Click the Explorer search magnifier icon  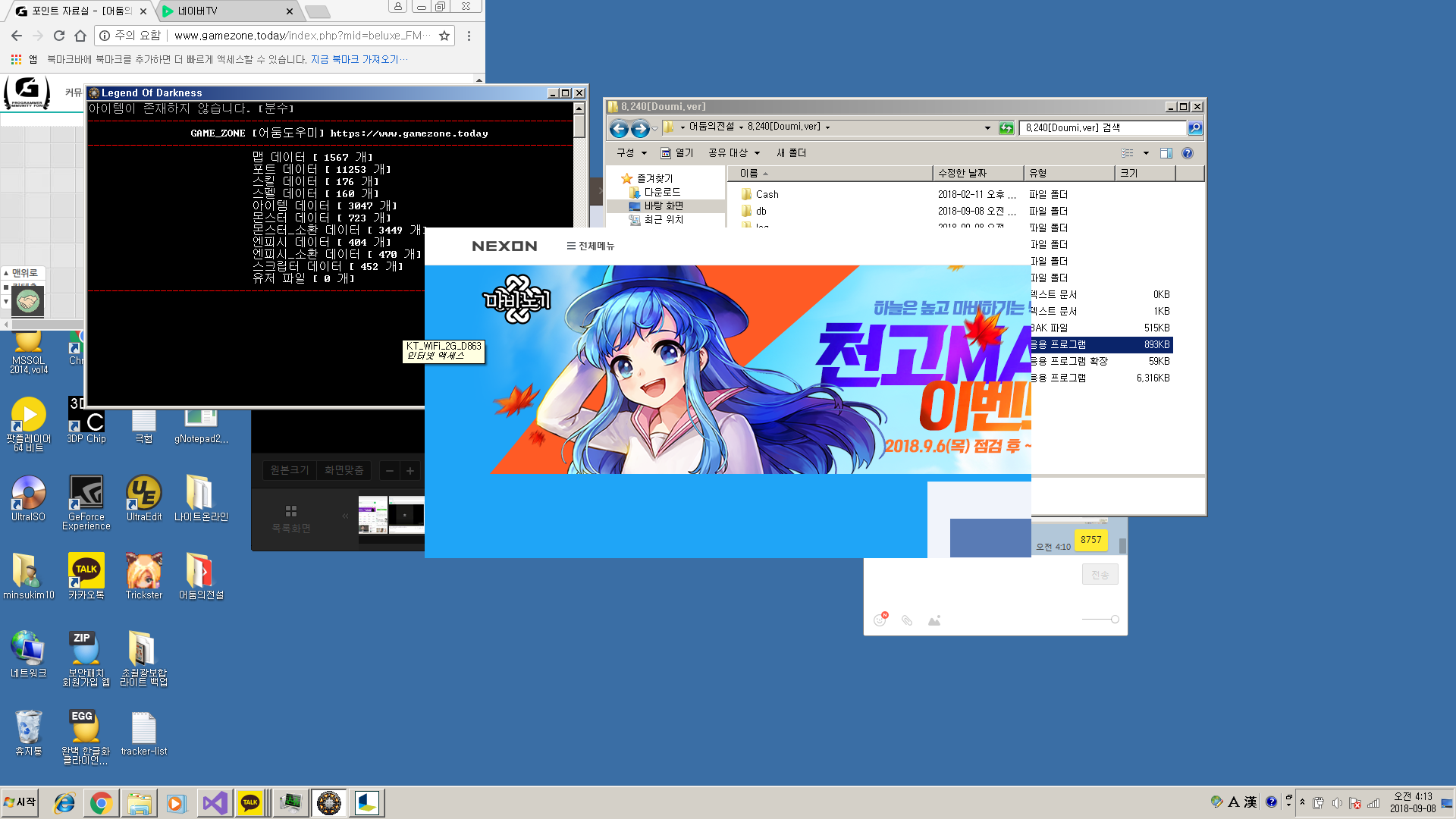pyautogui.click(x=1195, y=128)
